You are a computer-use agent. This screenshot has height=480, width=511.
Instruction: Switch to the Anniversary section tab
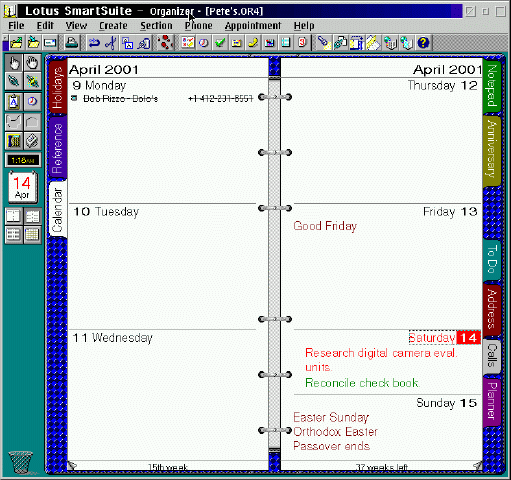(x=492, y=150)
